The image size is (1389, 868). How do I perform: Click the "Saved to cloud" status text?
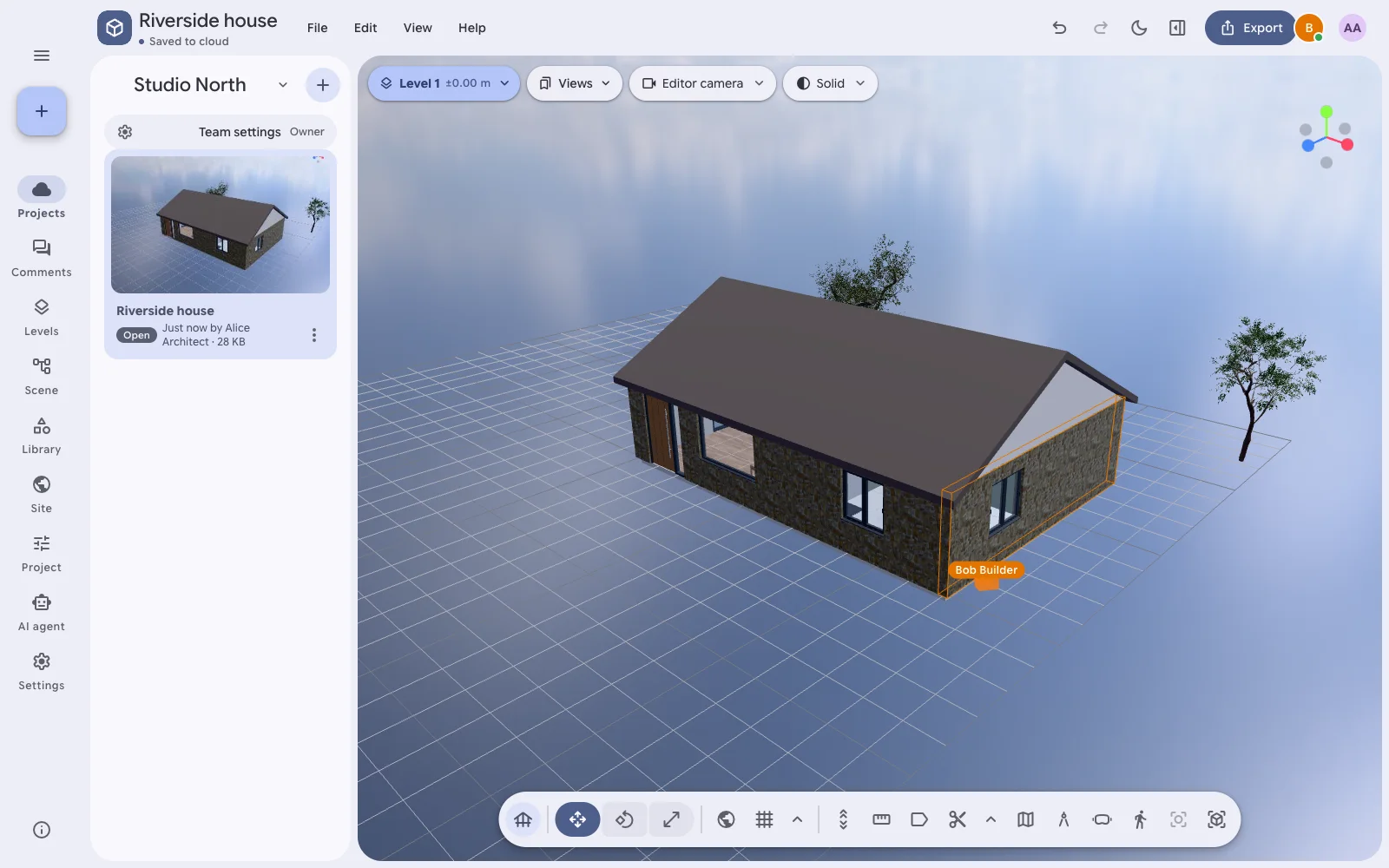188,42
